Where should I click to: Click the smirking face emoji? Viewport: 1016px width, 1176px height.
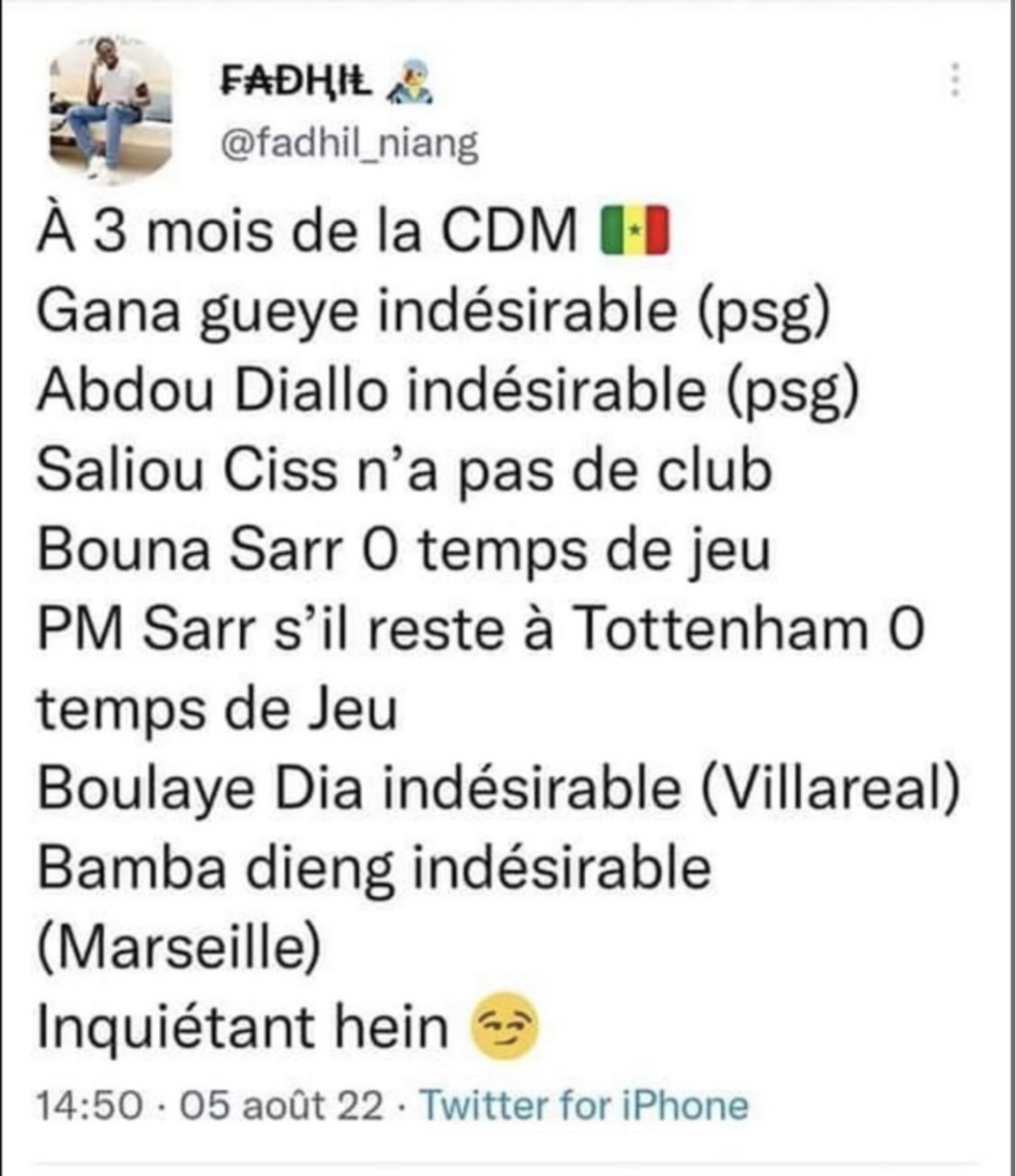tap(505, 1025)
